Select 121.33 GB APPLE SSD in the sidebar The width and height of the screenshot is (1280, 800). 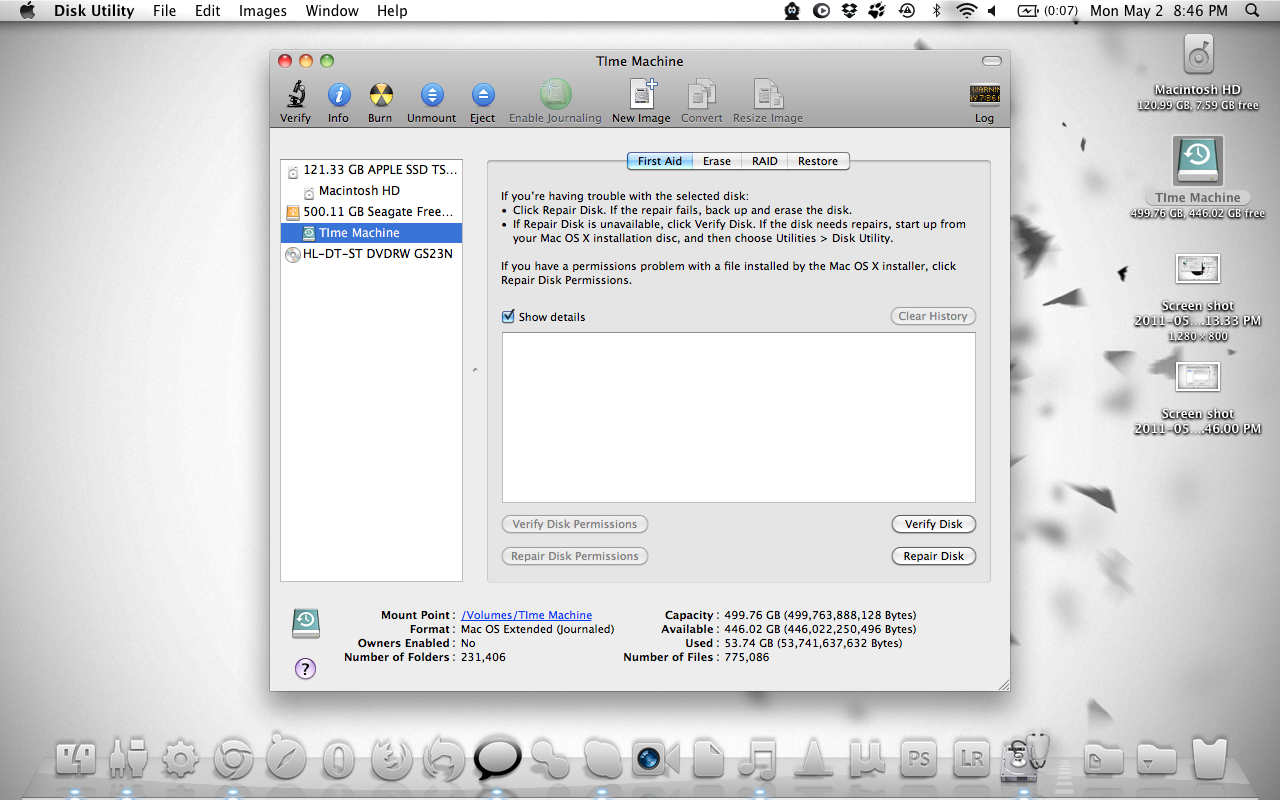[372, 170]
